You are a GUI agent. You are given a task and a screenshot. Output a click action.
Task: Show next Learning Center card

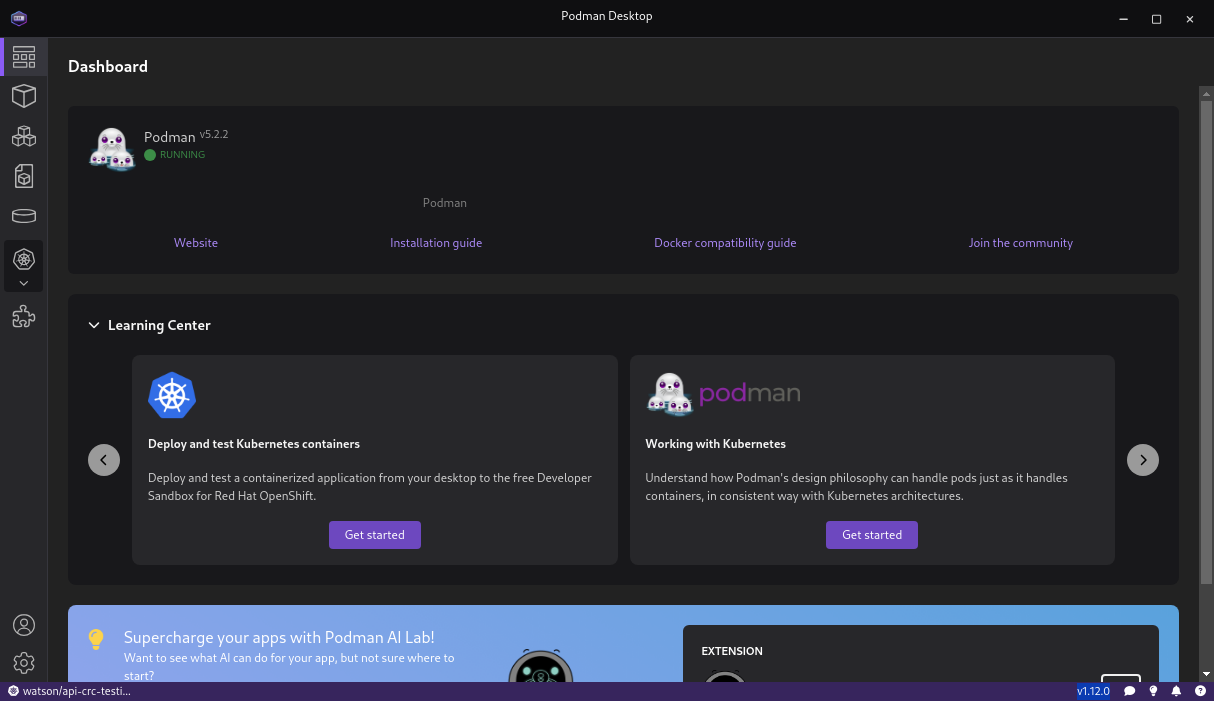[x=1143, y=460]
